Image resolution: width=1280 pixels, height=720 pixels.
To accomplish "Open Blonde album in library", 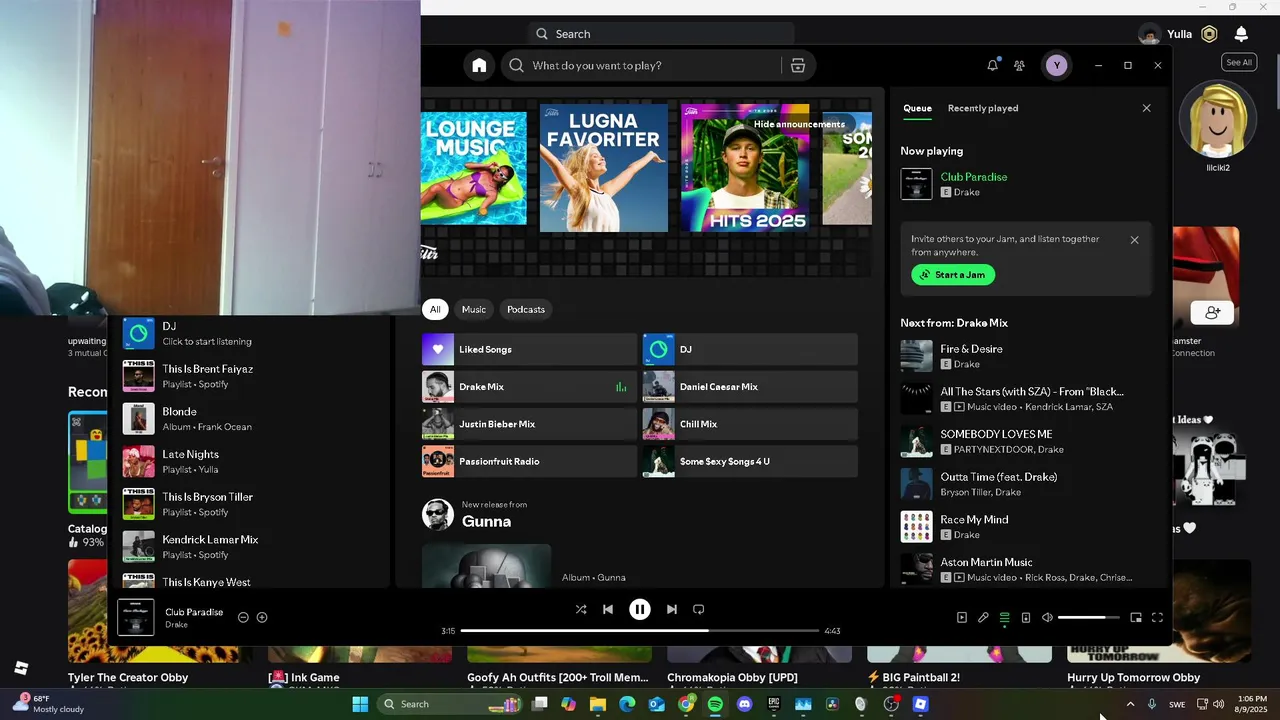I will click(x=250, y=419).
